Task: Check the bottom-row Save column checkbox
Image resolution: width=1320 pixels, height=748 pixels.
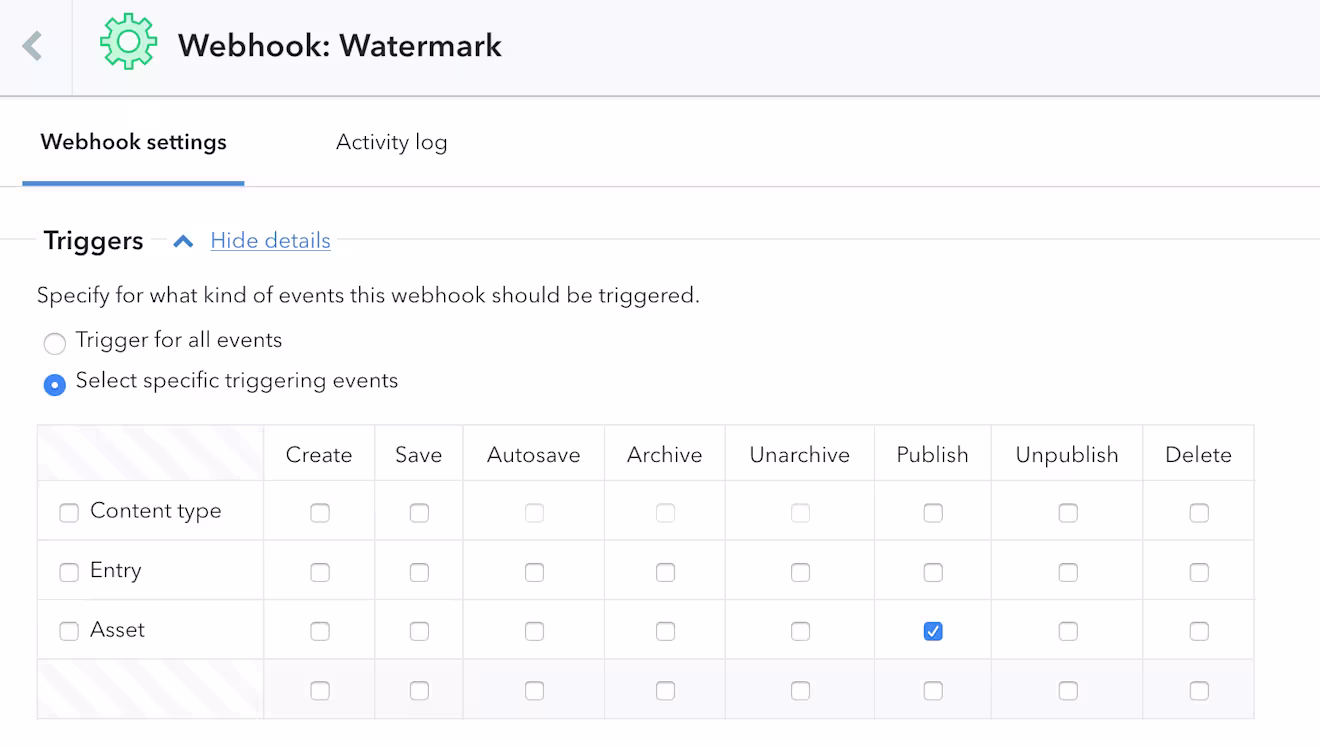Action: (419, 690)
